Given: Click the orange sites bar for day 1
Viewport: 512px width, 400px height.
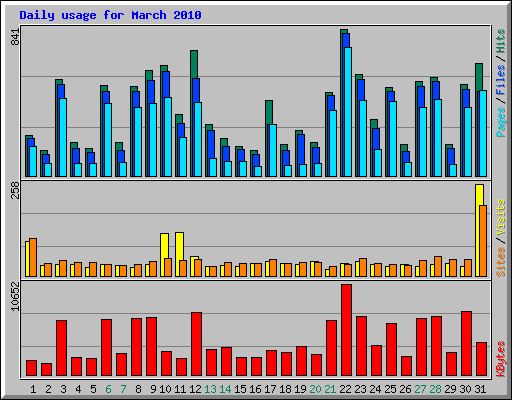Looking at the screenshot, I should tap(33, 257).
